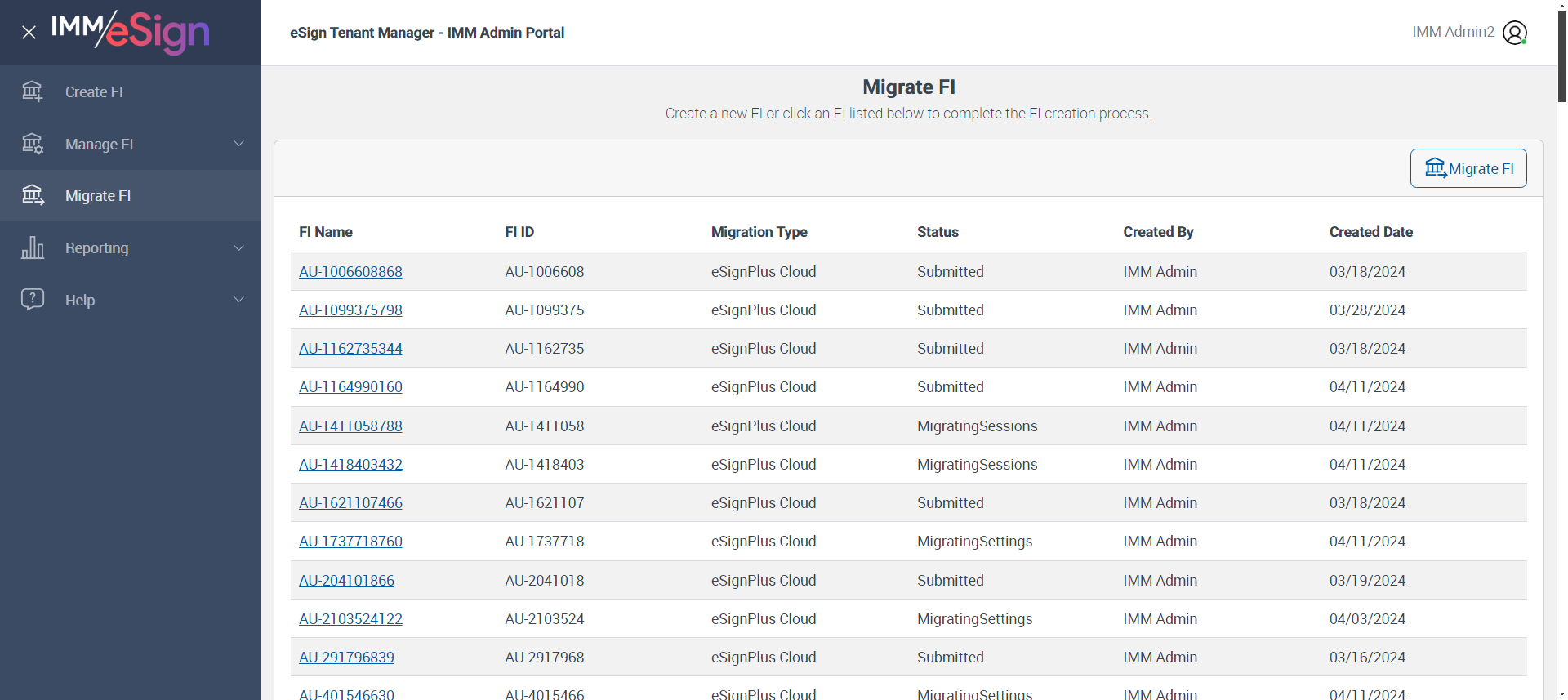This screenshot has height=700, width=1568.
Task: Click created date 03/19/2024
Action: point(1367,581)
